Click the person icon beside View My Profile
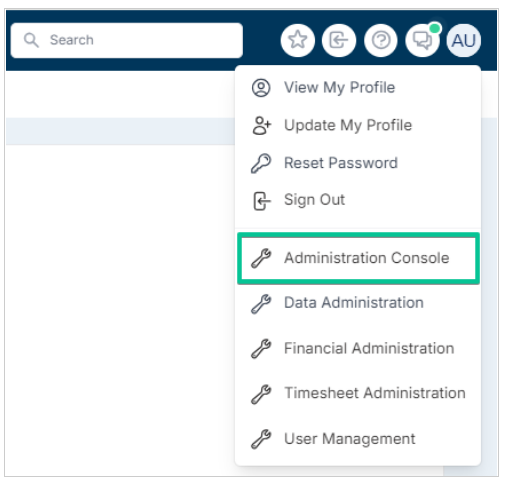The width and height of the screenshot is (510, 484). (261, 88)
